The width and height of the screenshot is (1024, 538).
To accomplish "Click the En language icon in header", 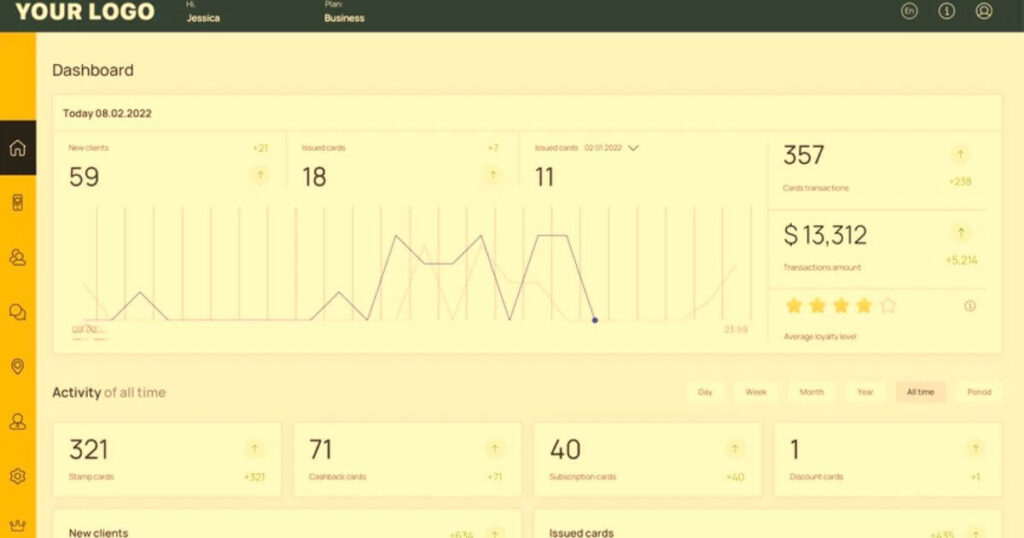I will [x=909, y=11].
